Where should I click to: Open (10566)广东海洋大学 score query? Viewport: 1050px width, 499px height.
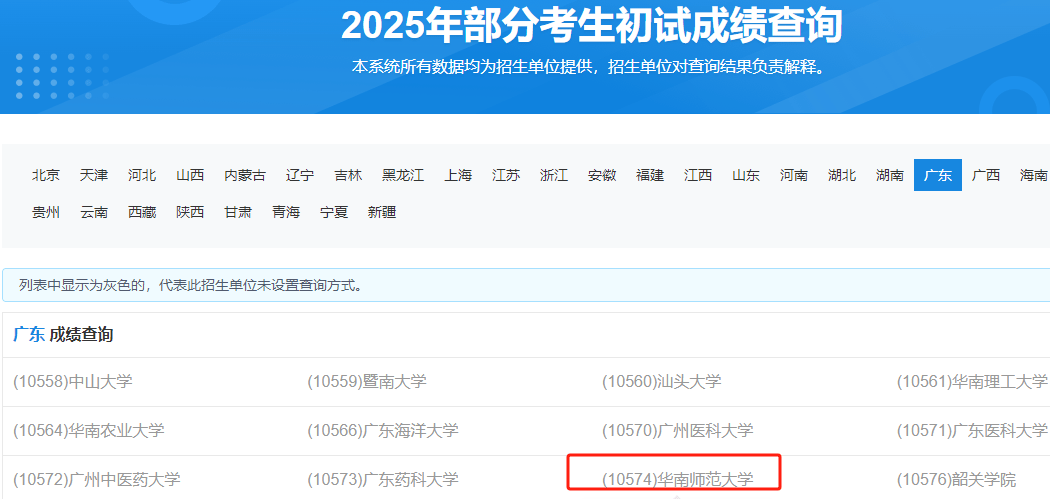pos(383,431)
